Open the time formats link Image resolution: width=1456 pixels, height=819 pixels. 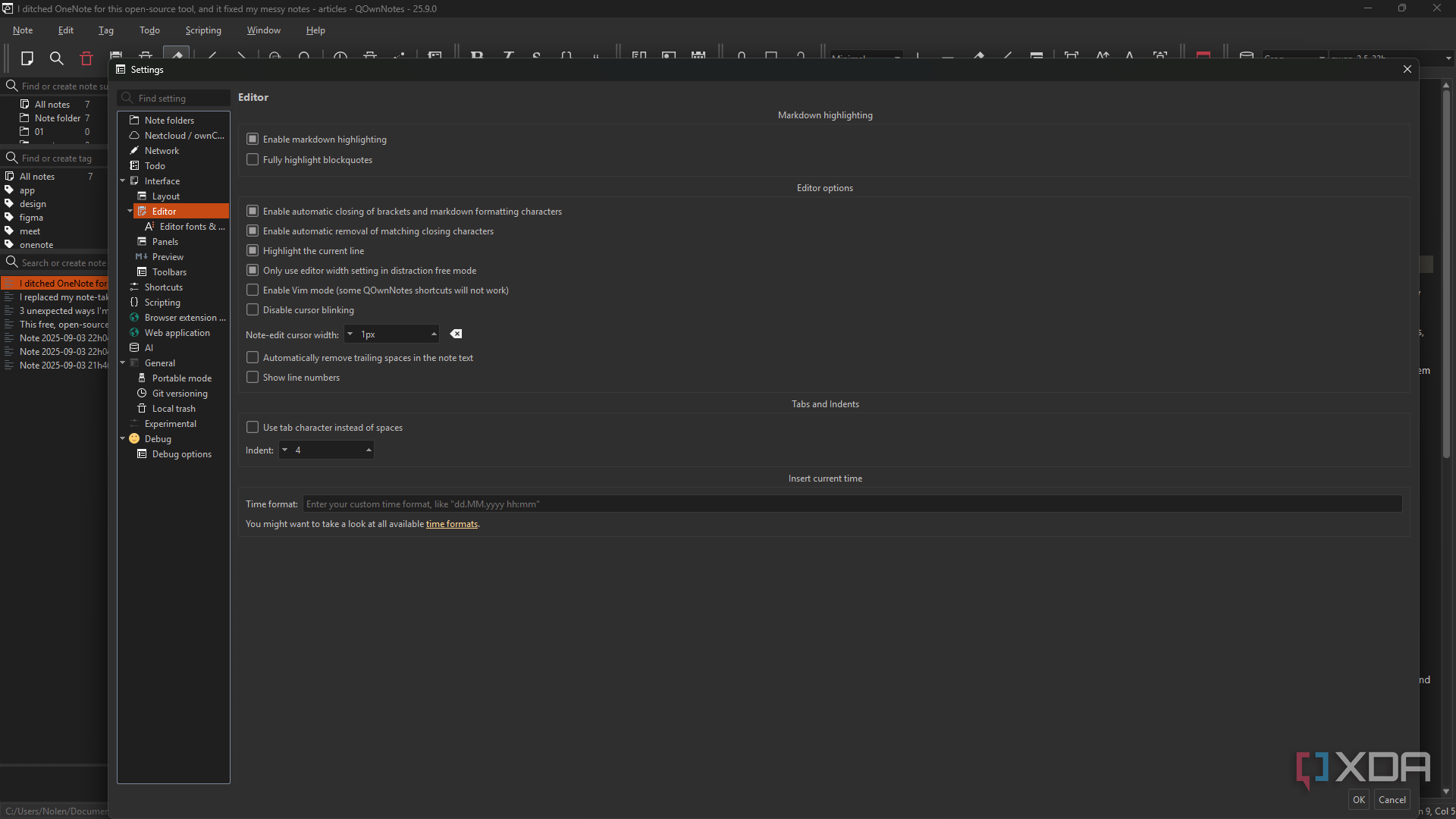(451, 524)
